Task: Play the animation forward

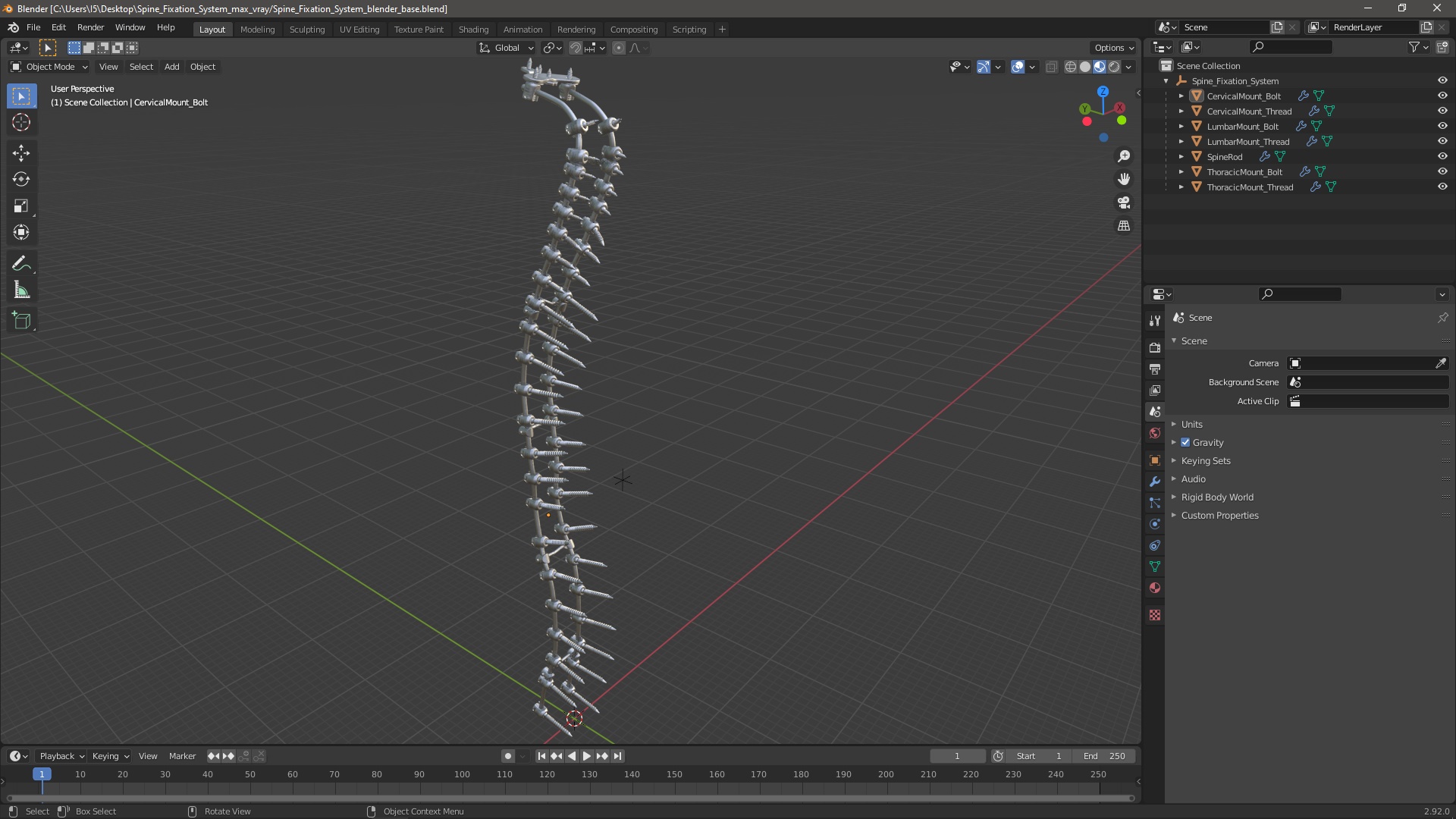Action: [x=587, y=756]
